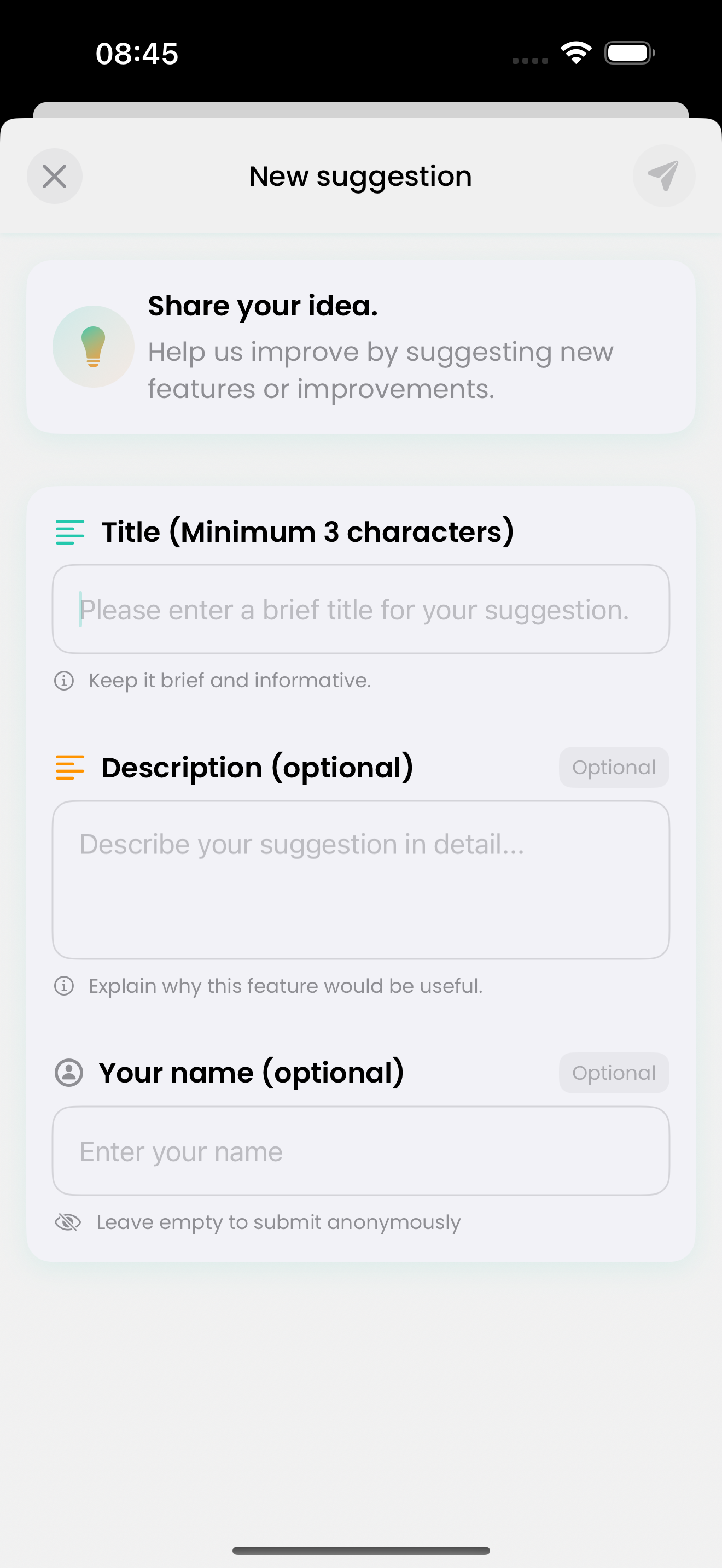Tap the Wi-Fi status icon

576,52
